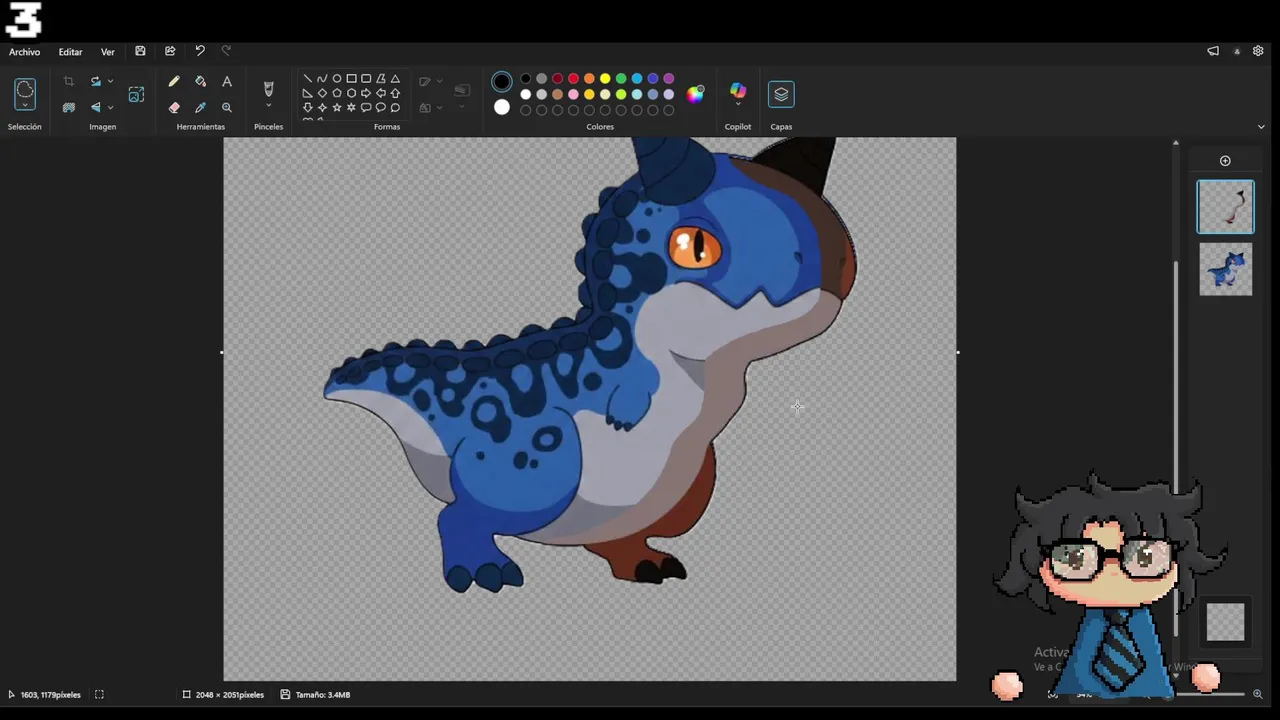1280x720 pixels.
Task: Choose the triangle shape
Action: (395, 78)
